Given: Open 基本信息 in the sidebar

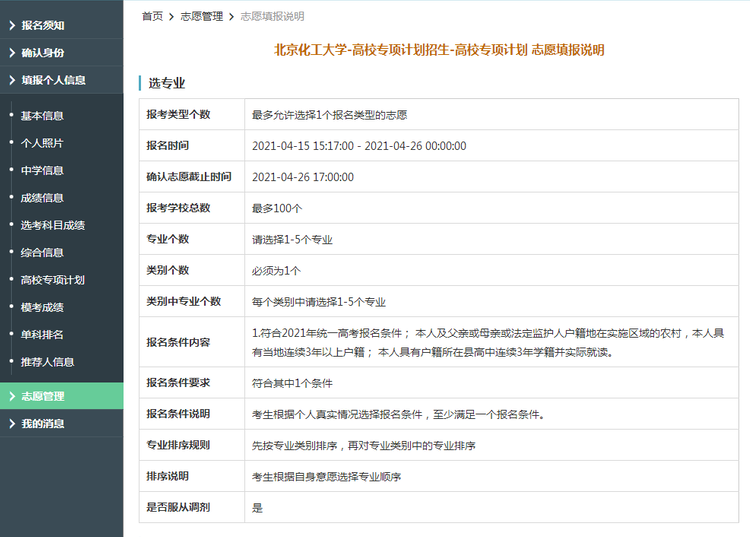Looking at the screenshot, I should [x=42, y=116].
